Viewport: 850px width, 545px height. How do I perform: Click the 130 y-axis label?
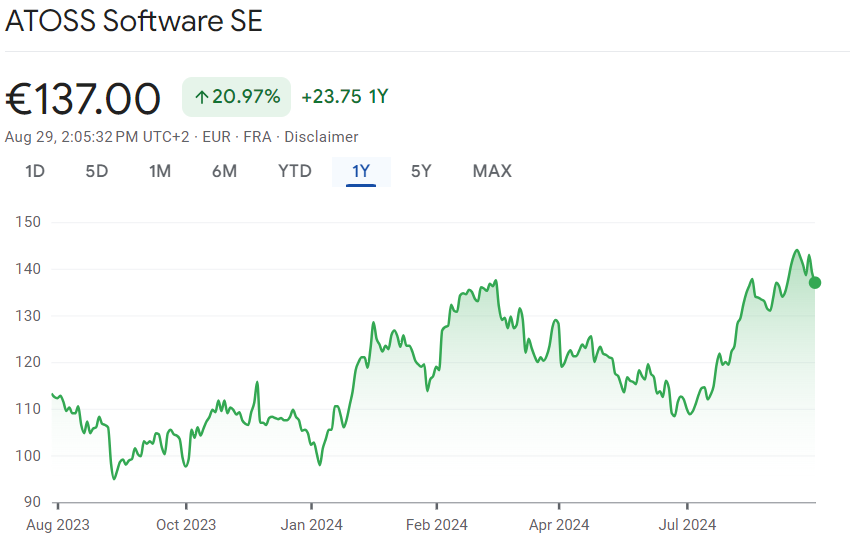28,316
